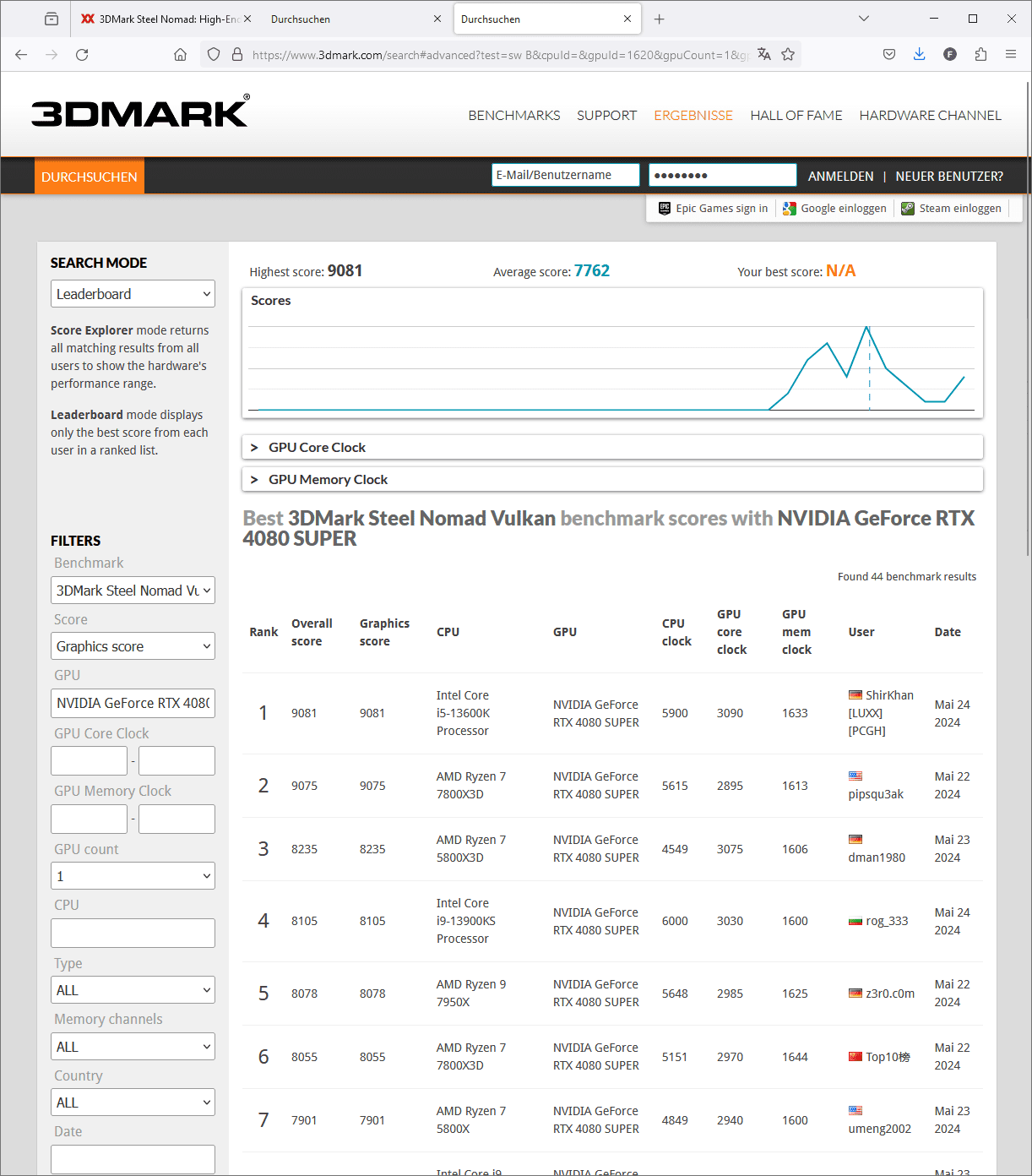Expand the GPU Core Clock section

tap(612, 448)
